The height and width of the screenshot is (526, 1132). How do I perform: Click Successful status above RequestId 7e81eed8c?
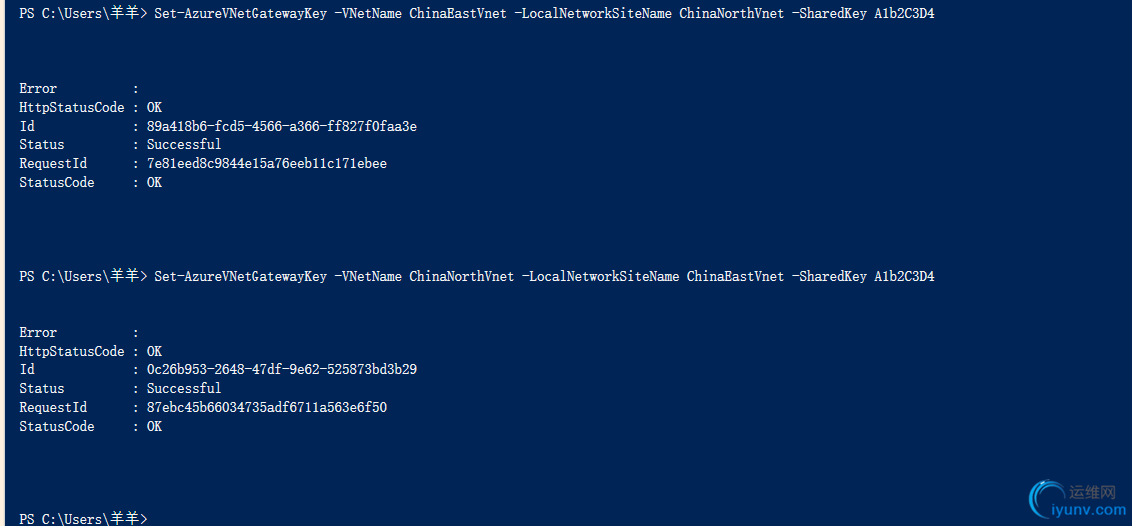tap(184, 144)
